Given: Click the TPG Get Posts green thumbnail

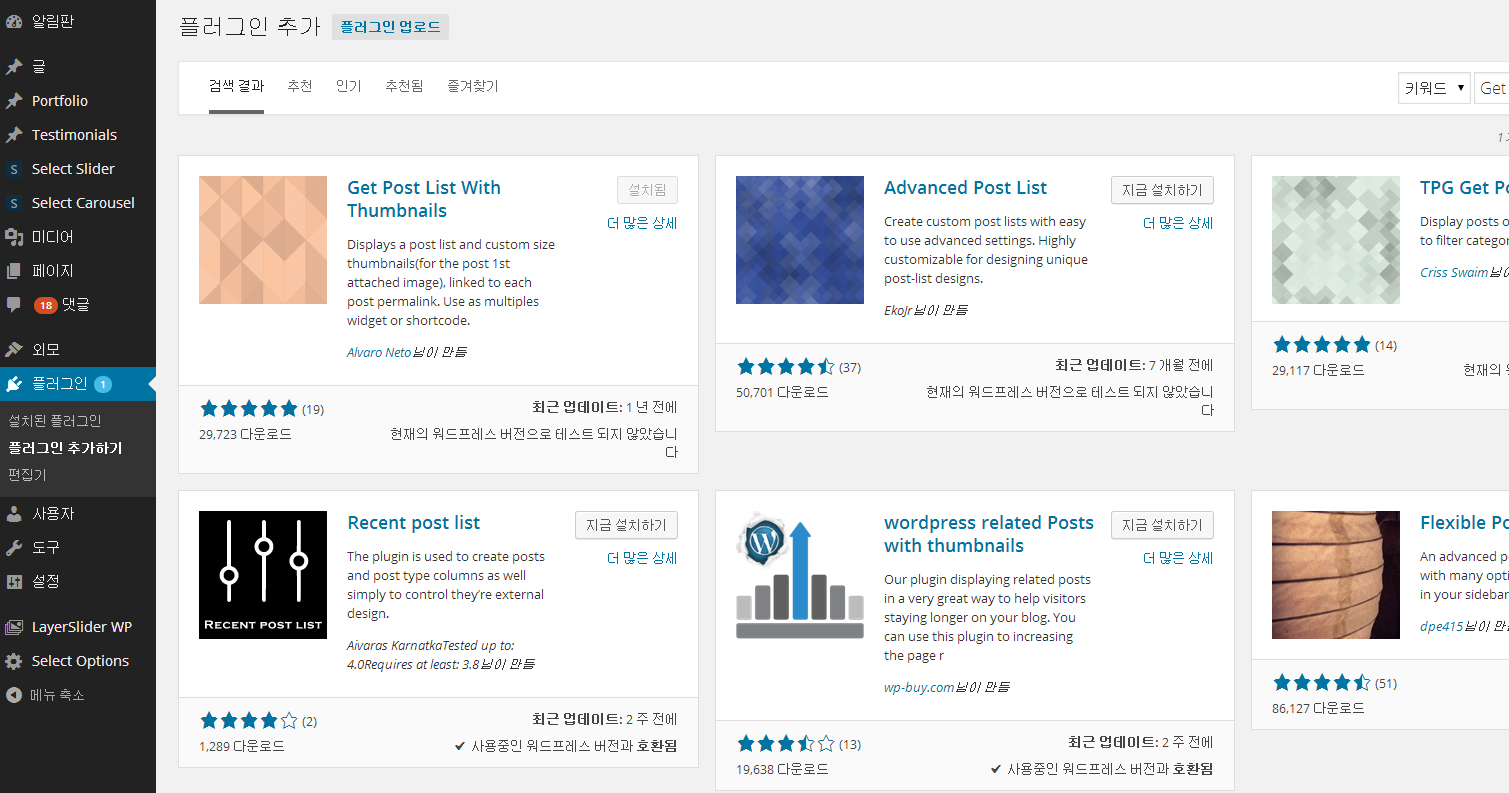Looking at the screenshot, I should (1336, 240).
